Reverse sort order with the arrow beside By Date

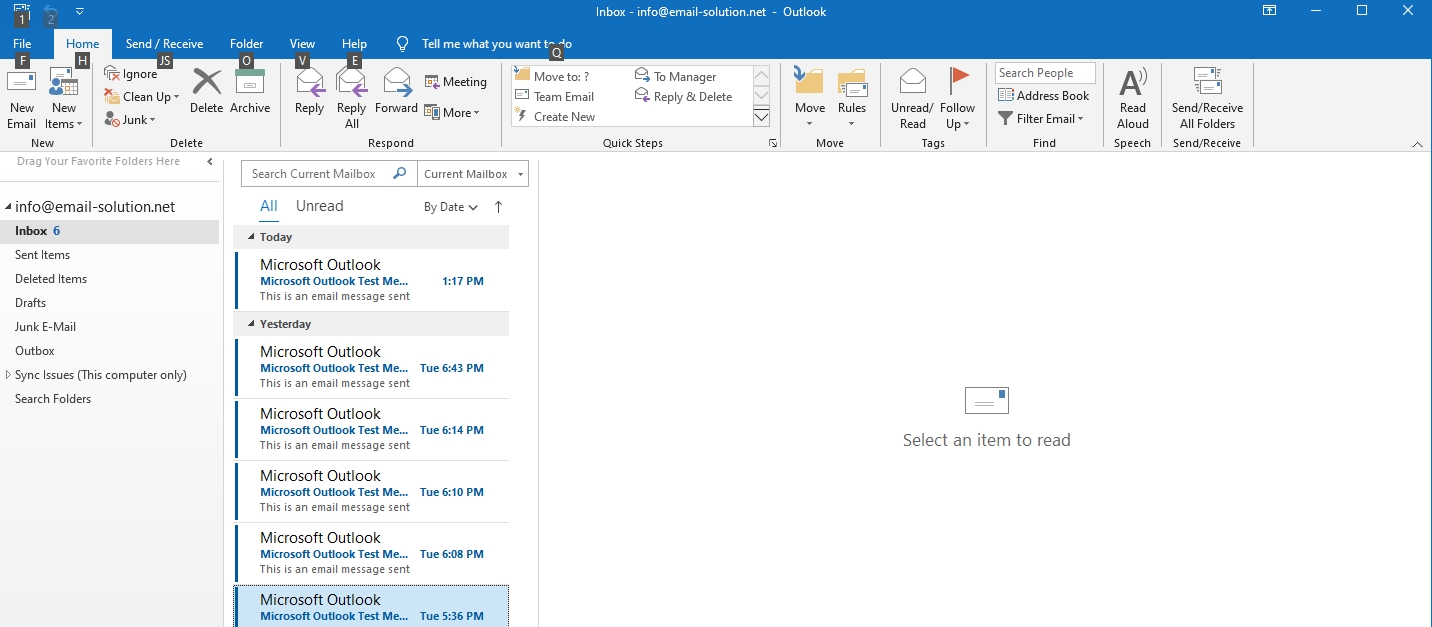[498, 207]
